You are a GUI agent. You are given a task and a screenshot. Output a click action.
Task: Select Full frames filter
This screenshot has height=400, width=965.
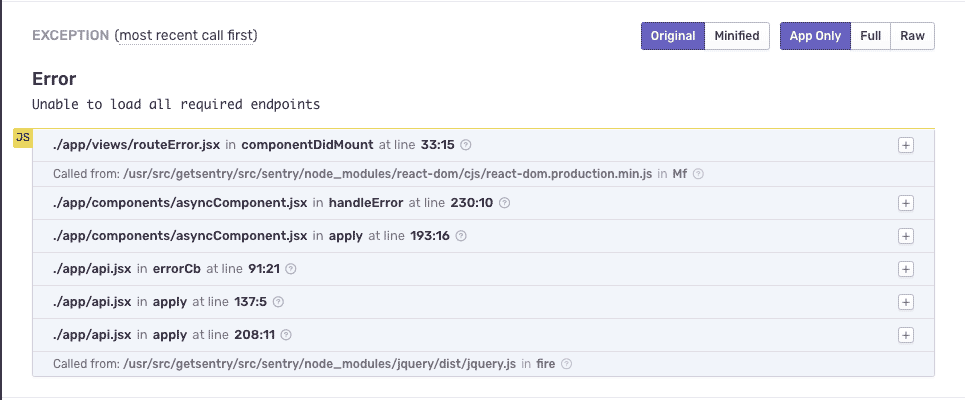pos(870,36)
